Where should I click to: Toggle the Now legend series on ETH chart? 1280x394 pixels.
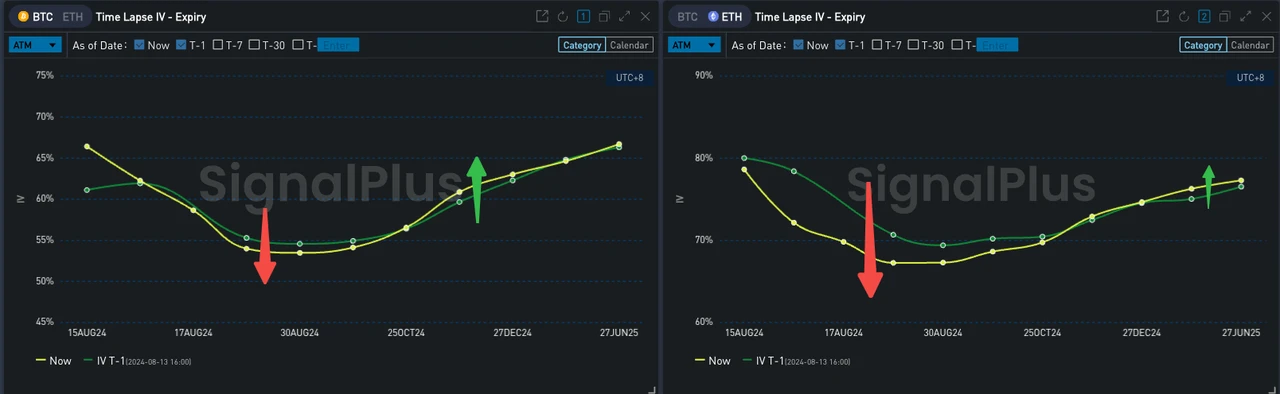[x=713, y=361]
